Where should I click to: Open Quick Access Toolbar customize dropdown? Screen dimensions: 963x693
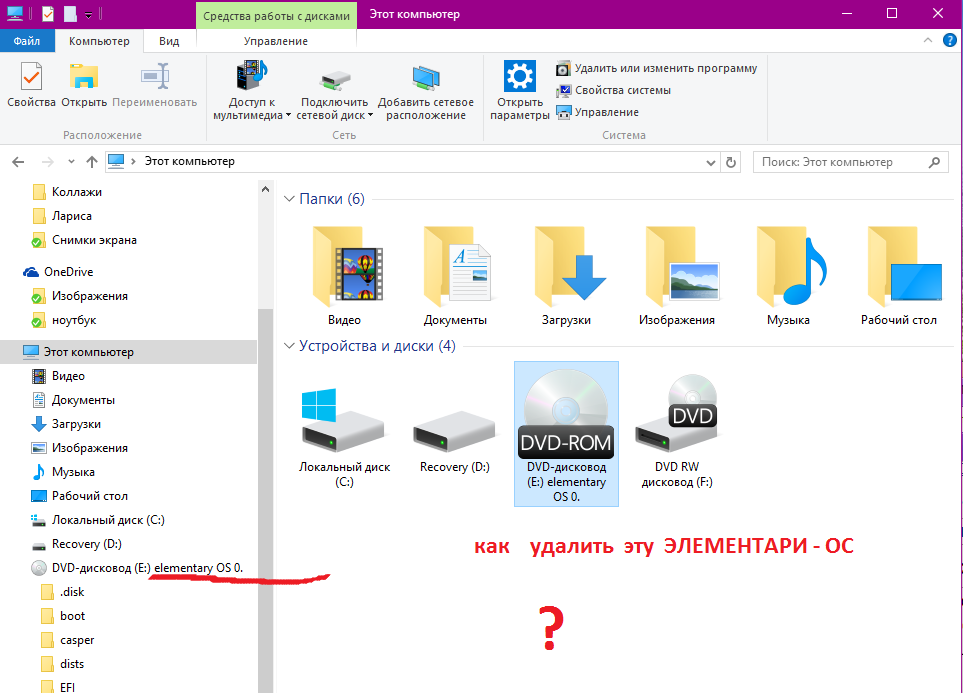(88, 14)
